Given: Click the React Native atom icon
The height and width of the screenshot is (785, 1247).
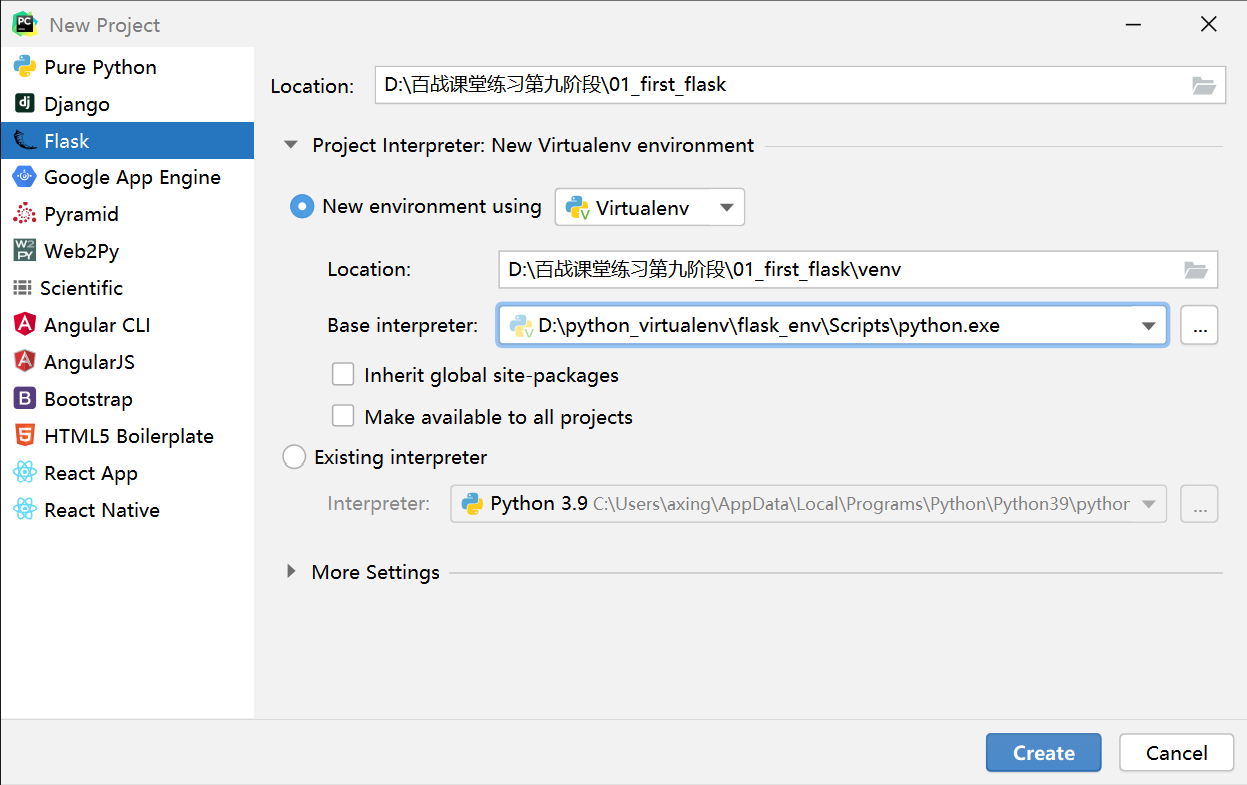Looking at the screenshot, I should pyautogui.click(x=25, y=510).
